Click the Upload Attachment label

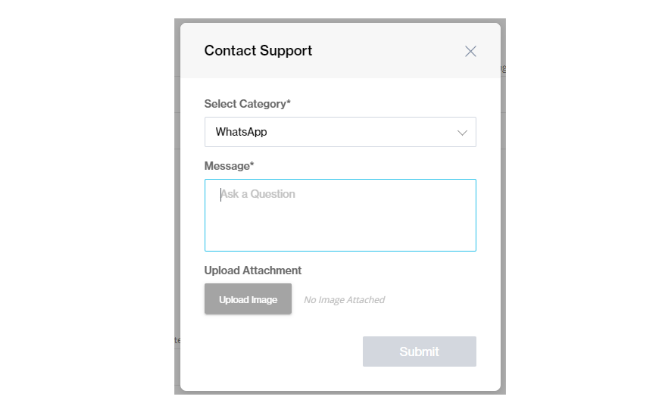[253, 270]
